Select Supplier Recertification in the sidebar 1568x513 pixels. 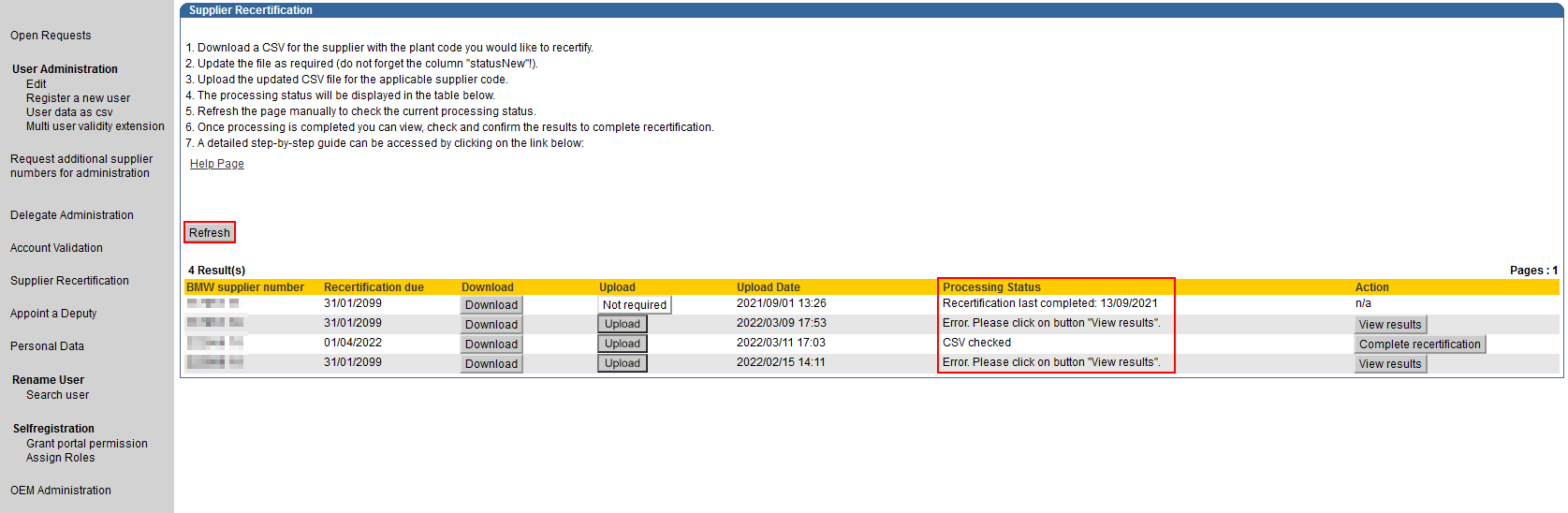click(x=69, y=281)
